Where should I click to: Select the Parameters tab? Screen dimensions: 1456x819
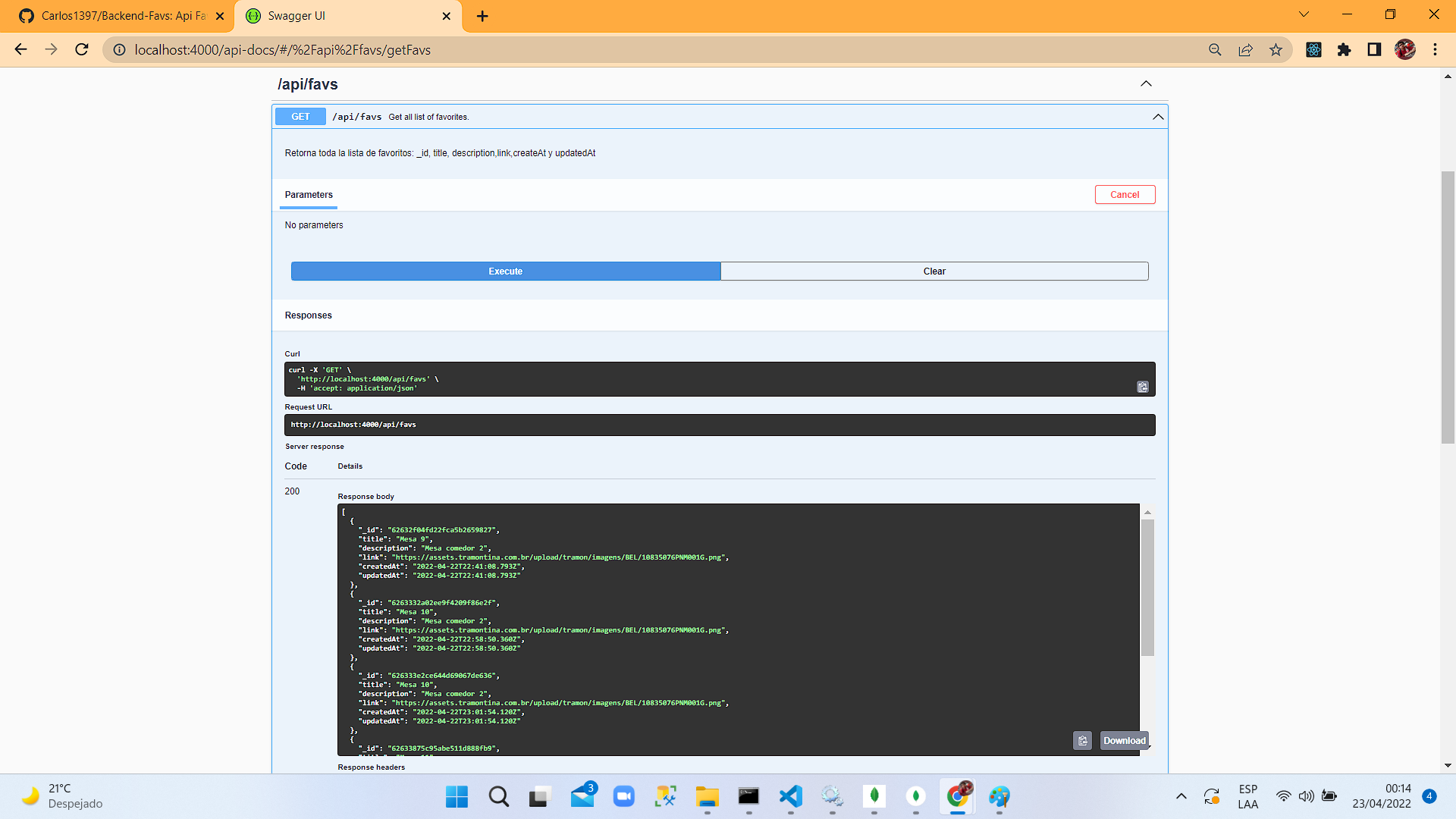[309, 195]
